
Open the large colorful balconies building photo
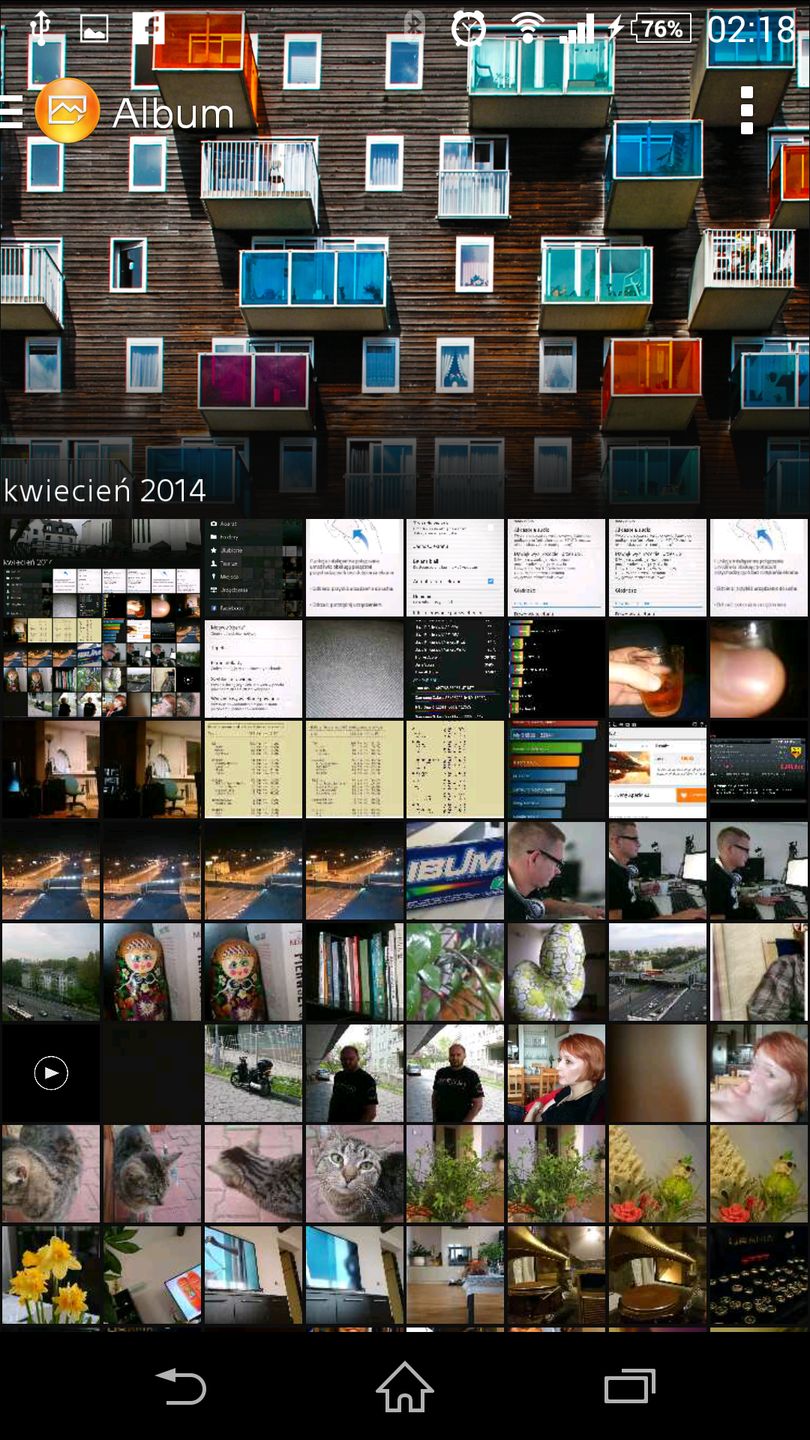point(405,258)
